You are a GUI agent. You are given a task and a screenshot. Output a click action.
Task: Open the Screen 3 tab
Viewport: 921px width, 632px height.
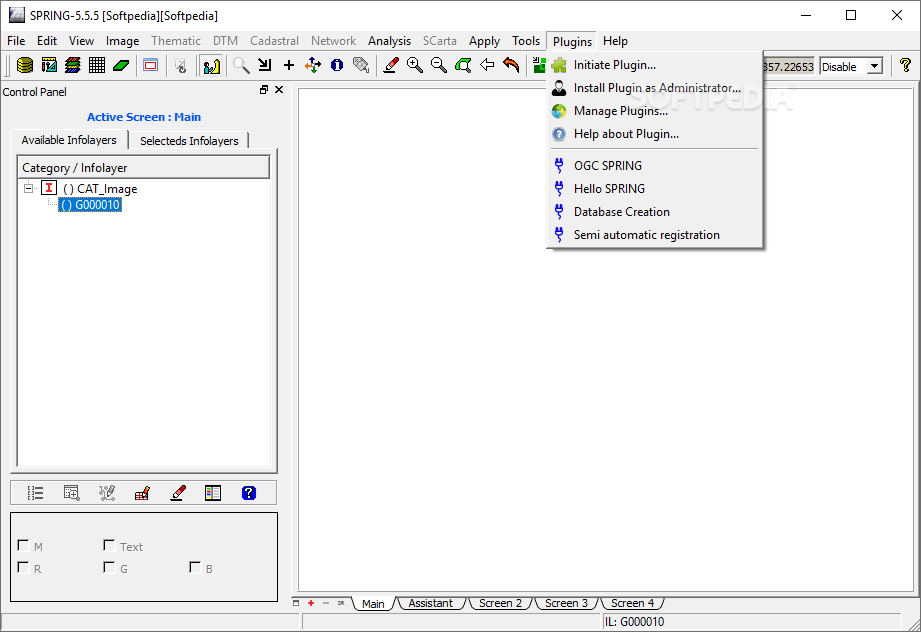pos(566,603)
